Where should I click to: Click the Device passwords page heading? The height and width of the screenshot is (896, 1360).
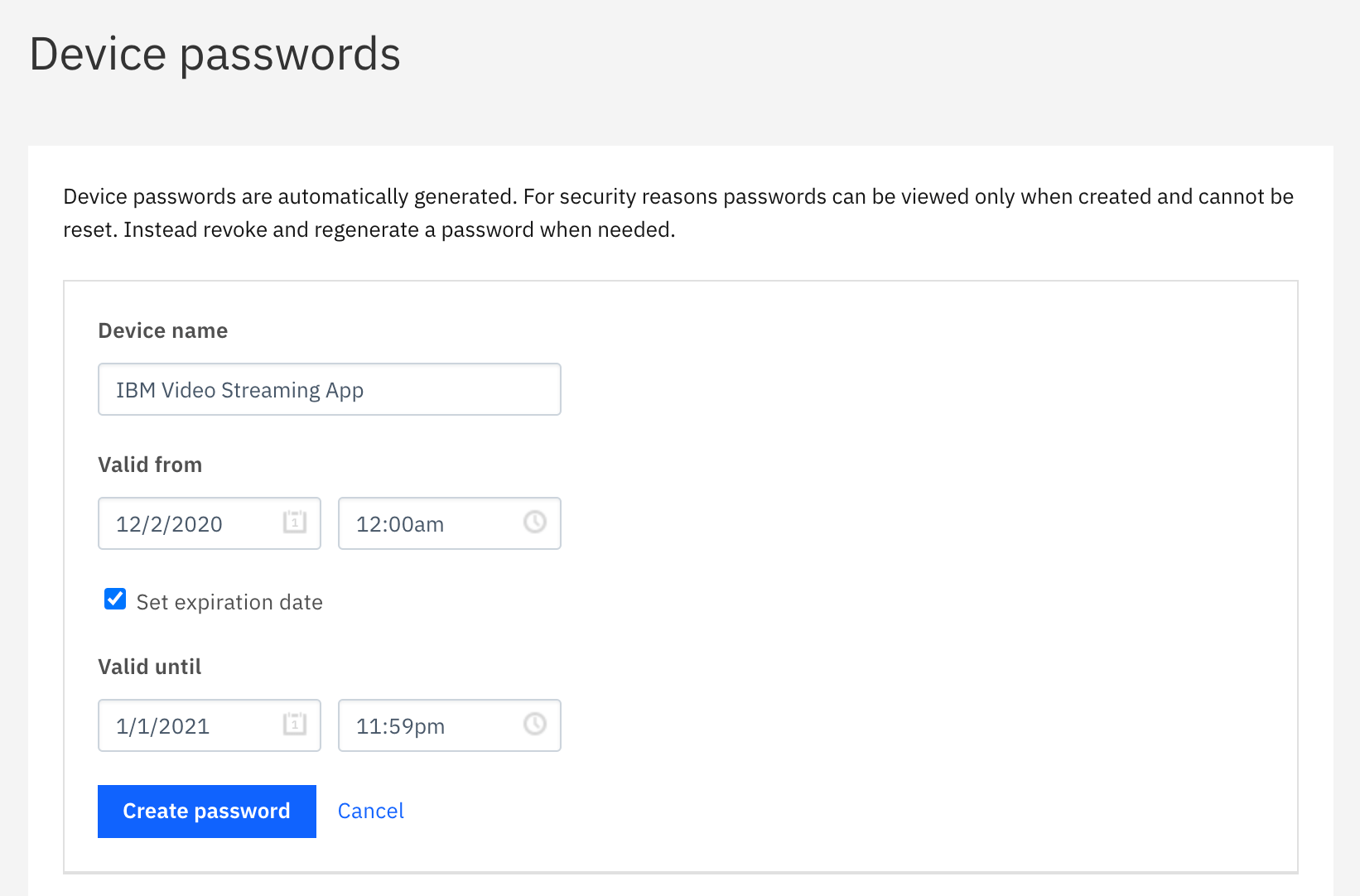[x=215, y=54]
